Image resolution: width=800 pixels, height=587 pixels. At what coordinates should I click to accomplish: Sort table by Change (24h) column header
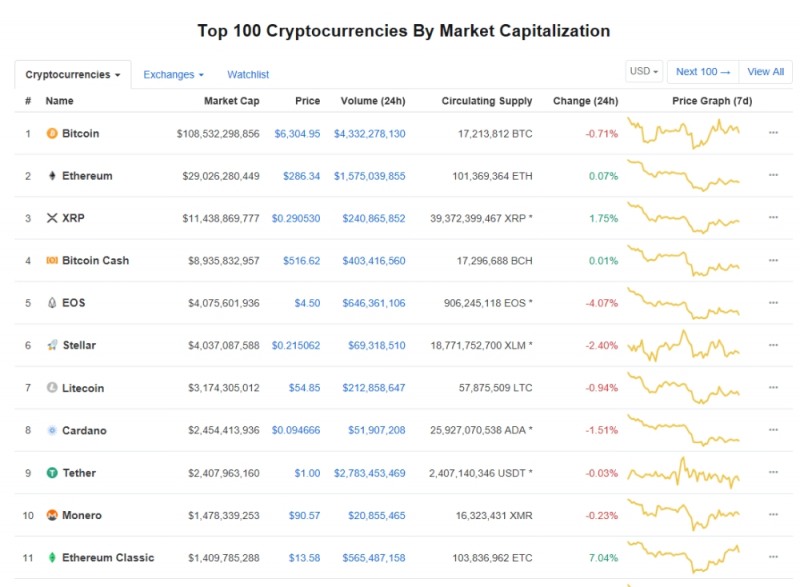585,101
